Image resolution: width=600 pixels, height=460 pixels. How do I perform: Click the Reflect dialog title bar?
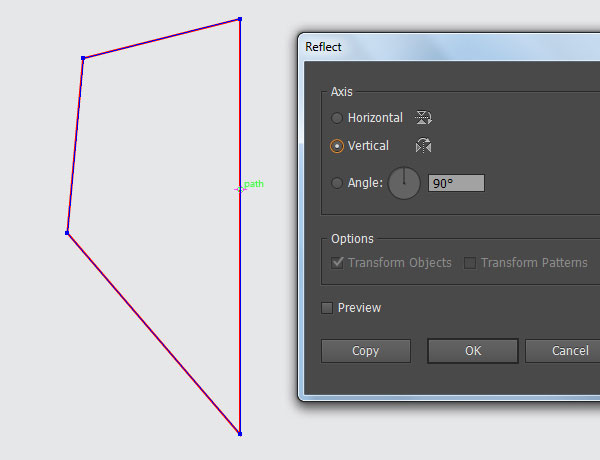449,47
